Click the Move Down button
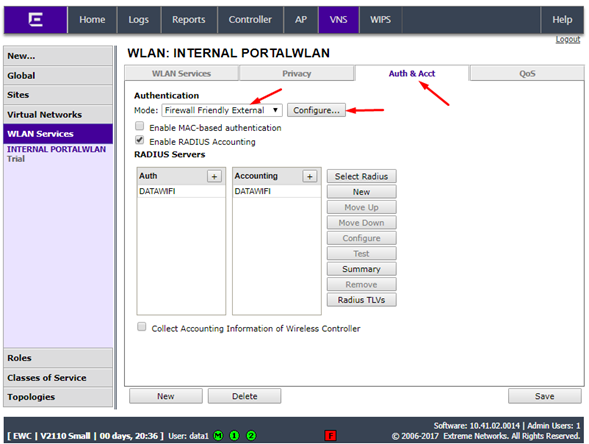The height and width of the screenshot is (444, 589). (x=361, y=222)
